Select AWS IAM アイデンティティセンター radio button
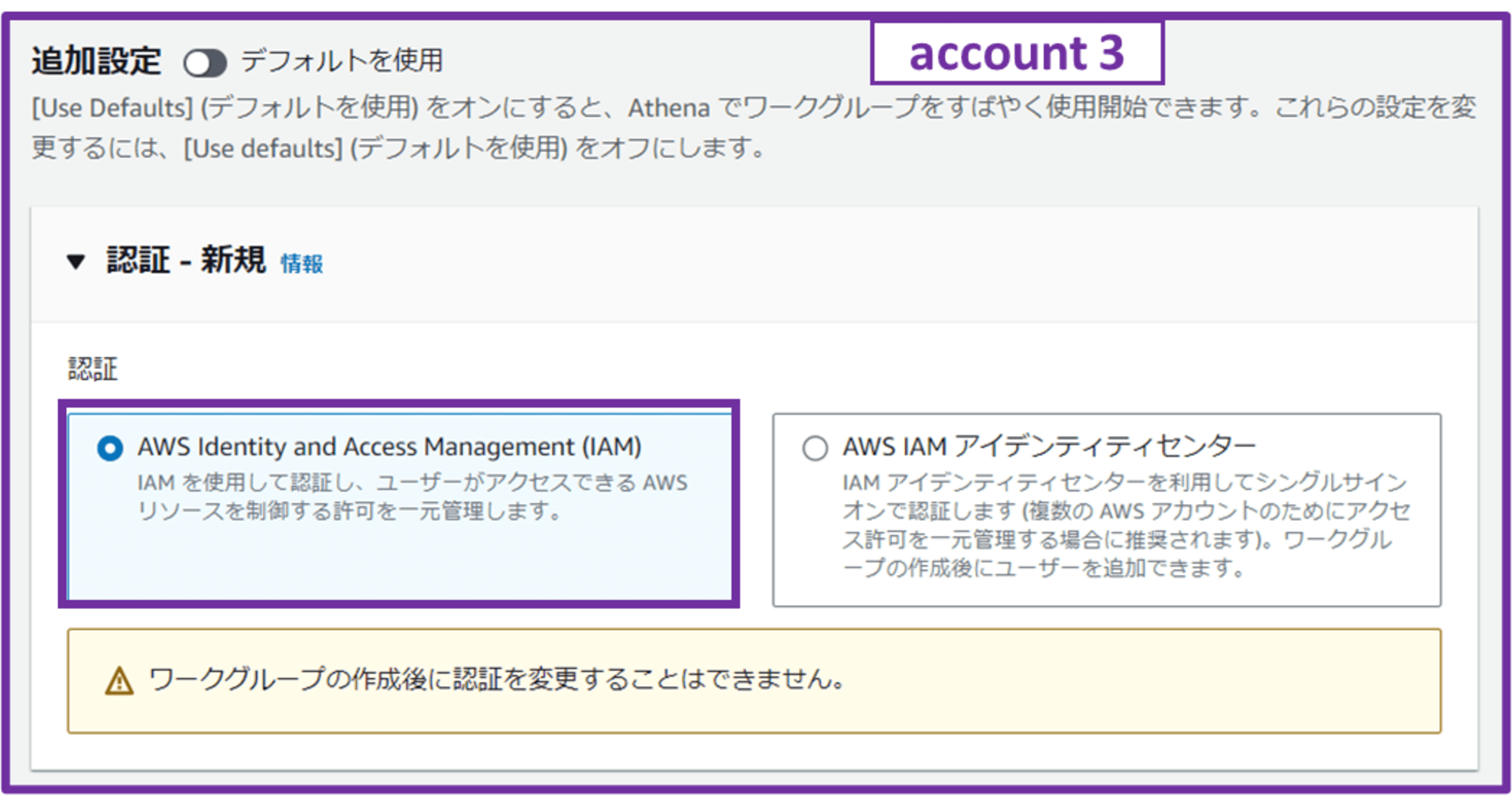Viewport: 1512px width, 795px height. 815,448
